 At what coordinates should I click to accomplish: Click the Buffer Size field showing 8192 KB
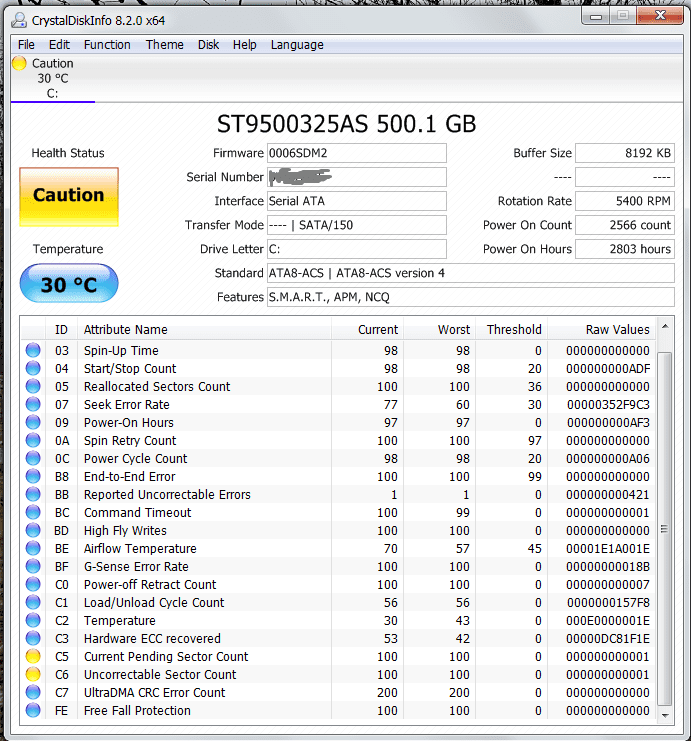click(625, 153)
